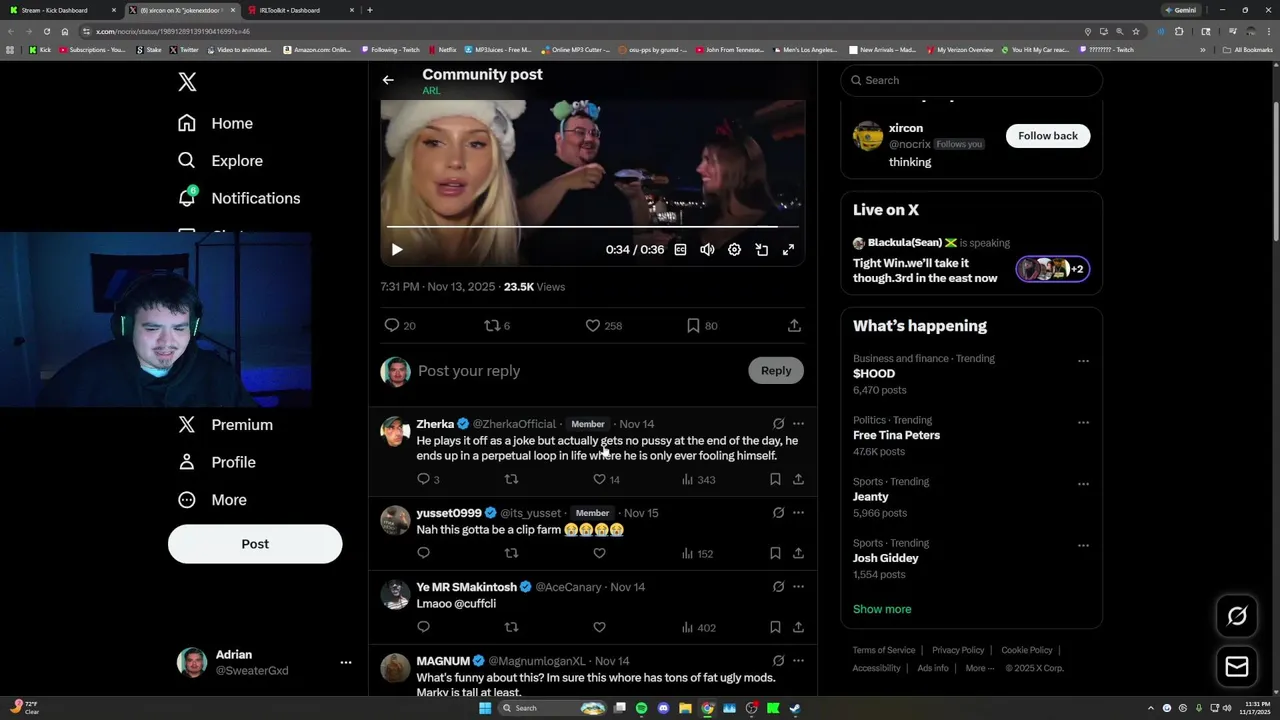Open more options on Zherka's reply
The width and height of the screenshot is (1280, 720).
point(798,424)
